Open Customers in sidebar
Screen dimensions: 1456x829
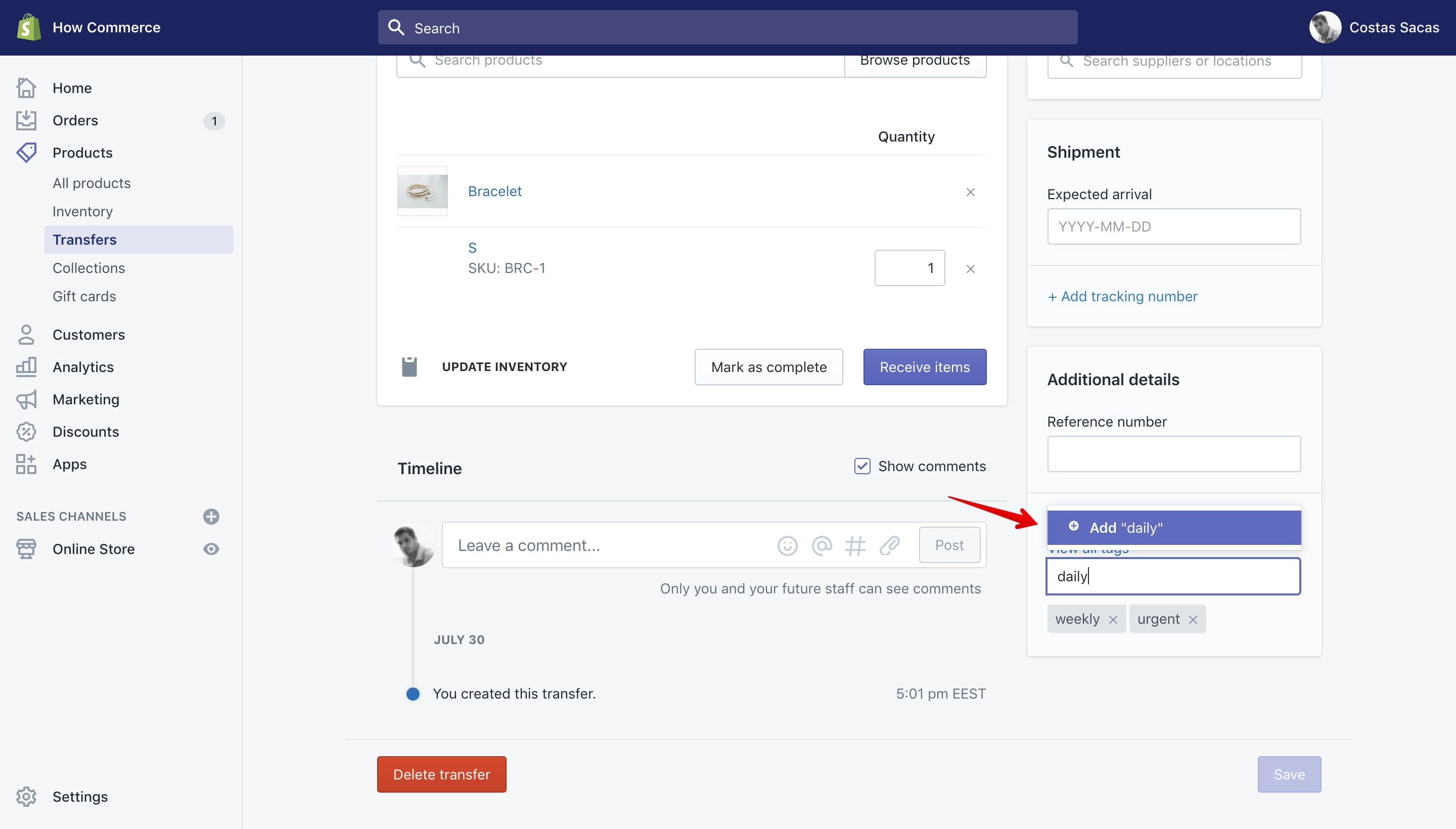pos(89,335)
